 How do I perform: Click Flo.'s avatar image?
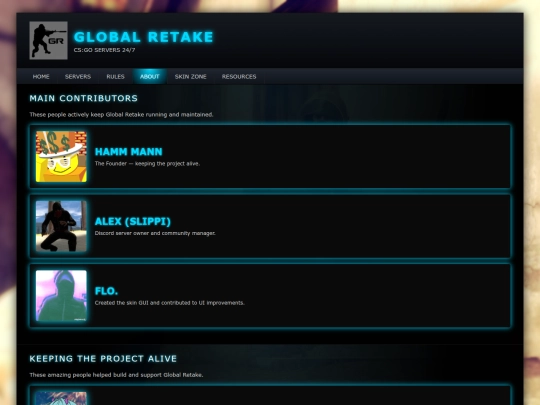point(61,295)
